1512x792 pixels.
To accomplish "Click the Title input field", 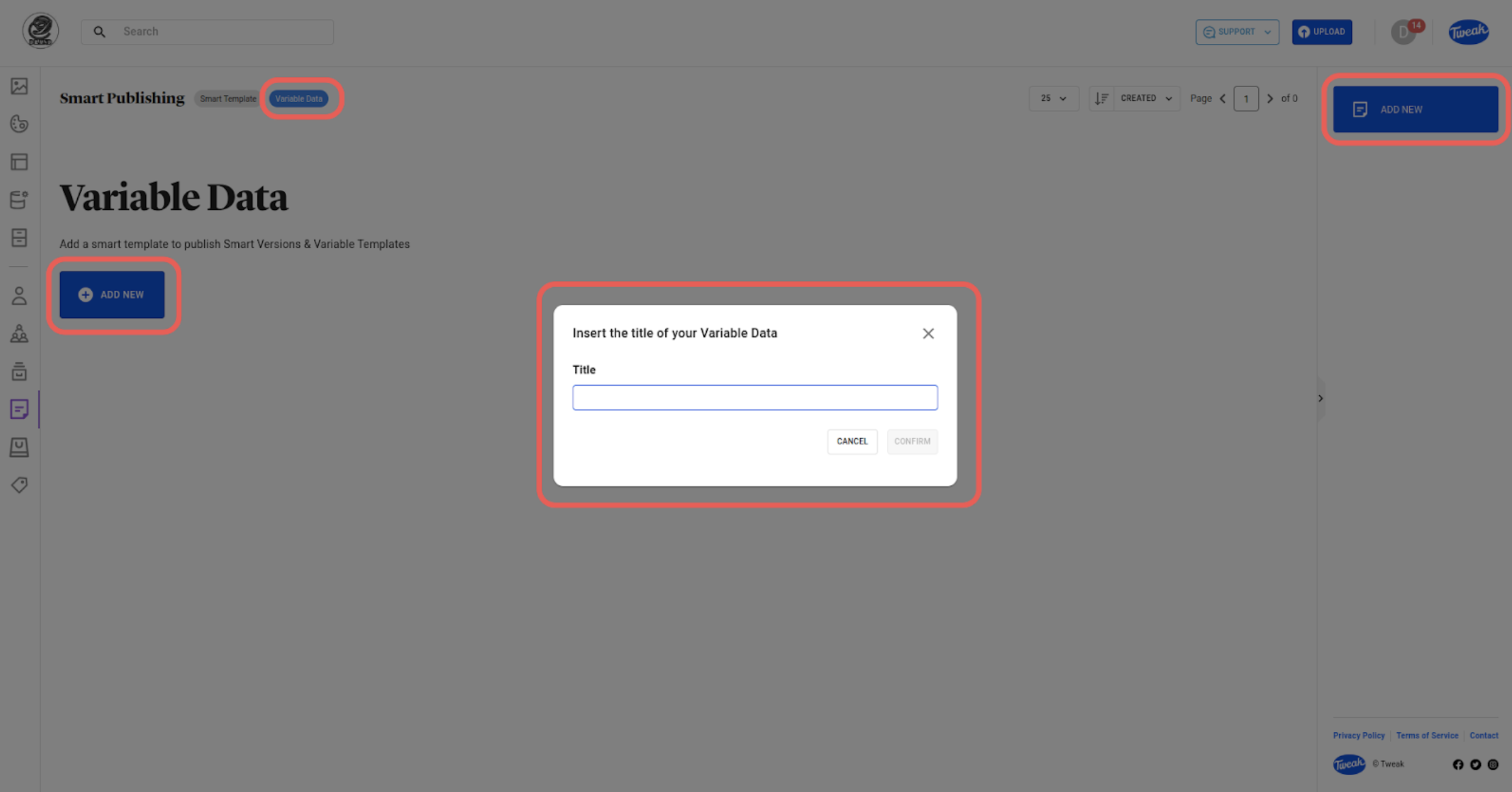I will pyautogui.click(x=755, y=397).
